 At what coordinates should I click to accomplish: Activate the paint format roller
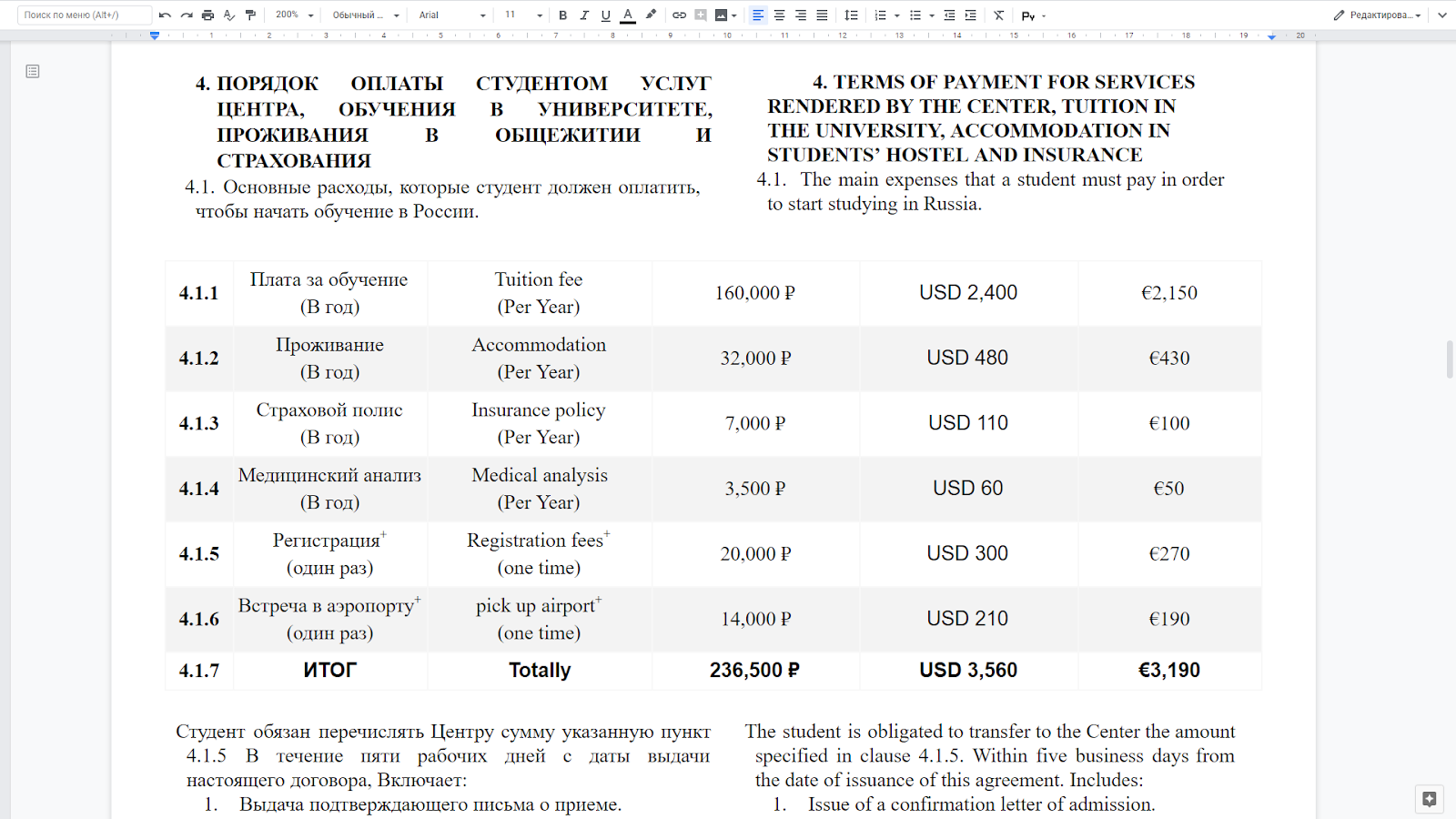point(251,15)
